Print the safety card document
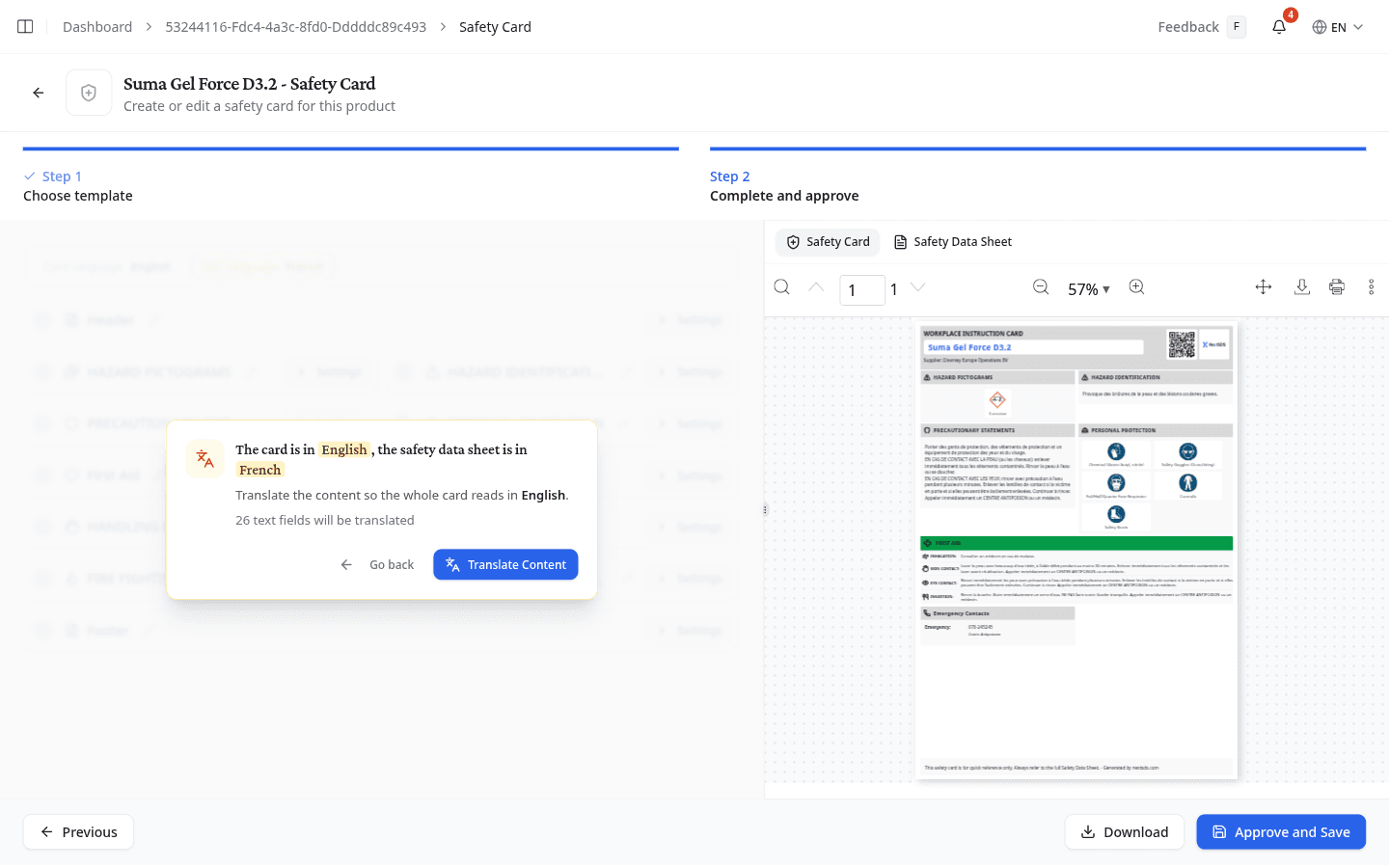 [x=1337, y=287]
